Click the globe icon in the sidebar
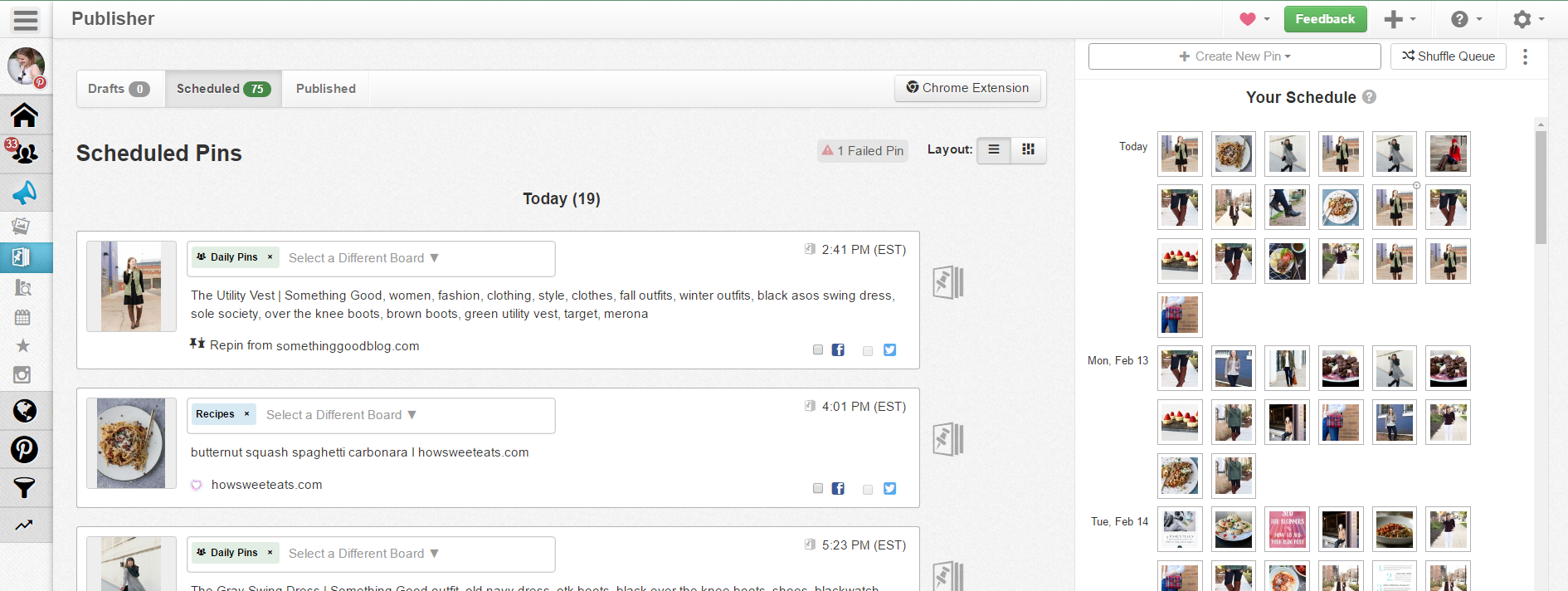This screenshot has height=591, width=1568. [x=25, y=411]
